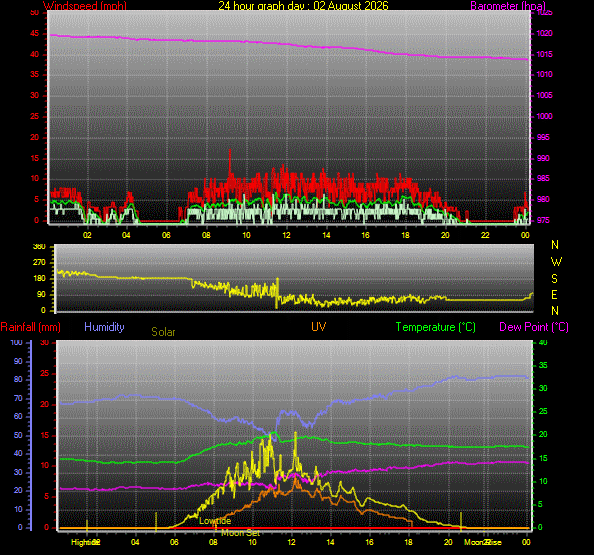Select the green 25 temperature axis value
The image size is (594, 555).
click(x=543, y=411)
